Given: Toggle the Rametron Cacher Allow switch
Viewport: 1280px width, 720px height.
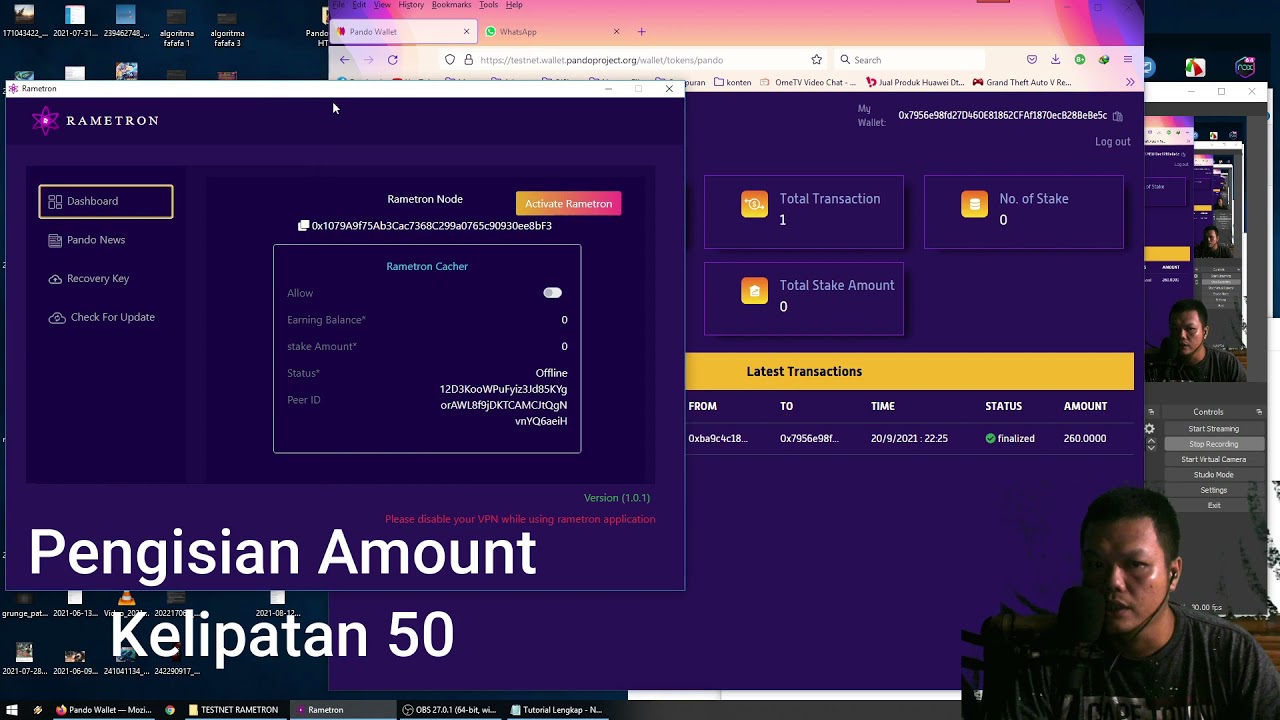Looking at the screenshot, I should (552, 293).
